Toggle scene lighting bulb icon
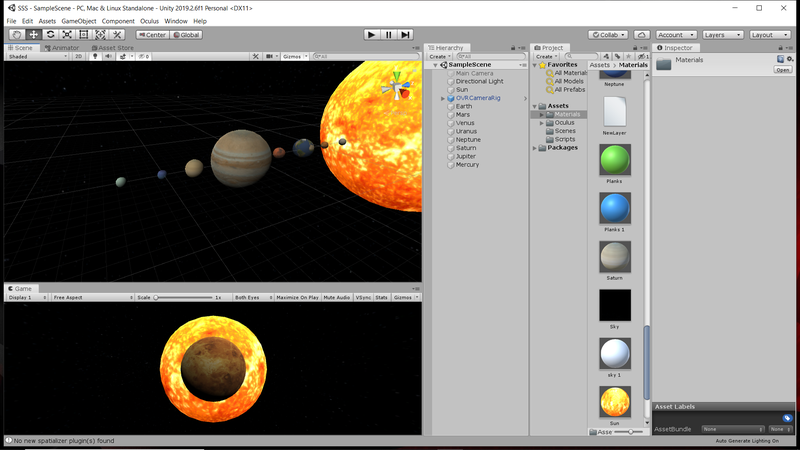This screenshot has width=800, height=450. (x=96, y=57)
